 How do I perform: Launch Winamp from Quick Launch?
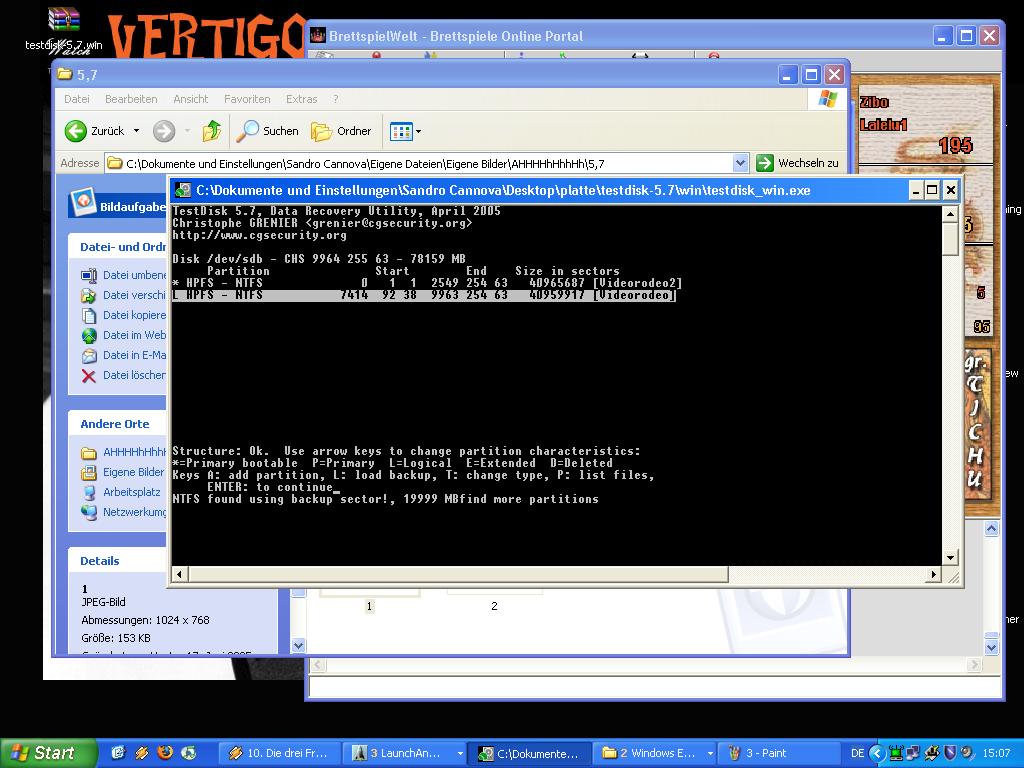[x=142, y=753]
